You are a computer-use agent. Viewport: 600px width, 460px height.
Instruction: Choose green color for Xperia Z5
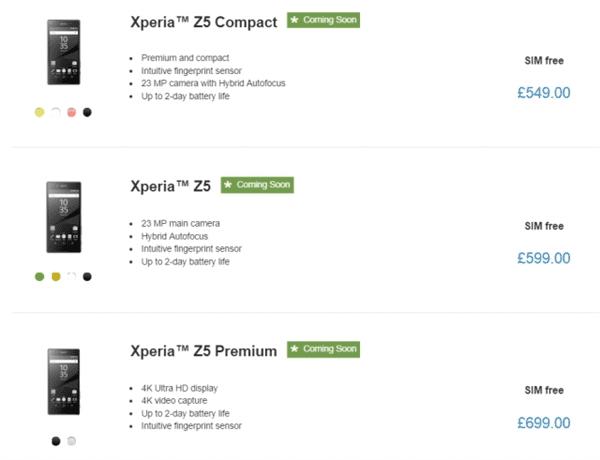pyautogui.click(x=39, y=276)
